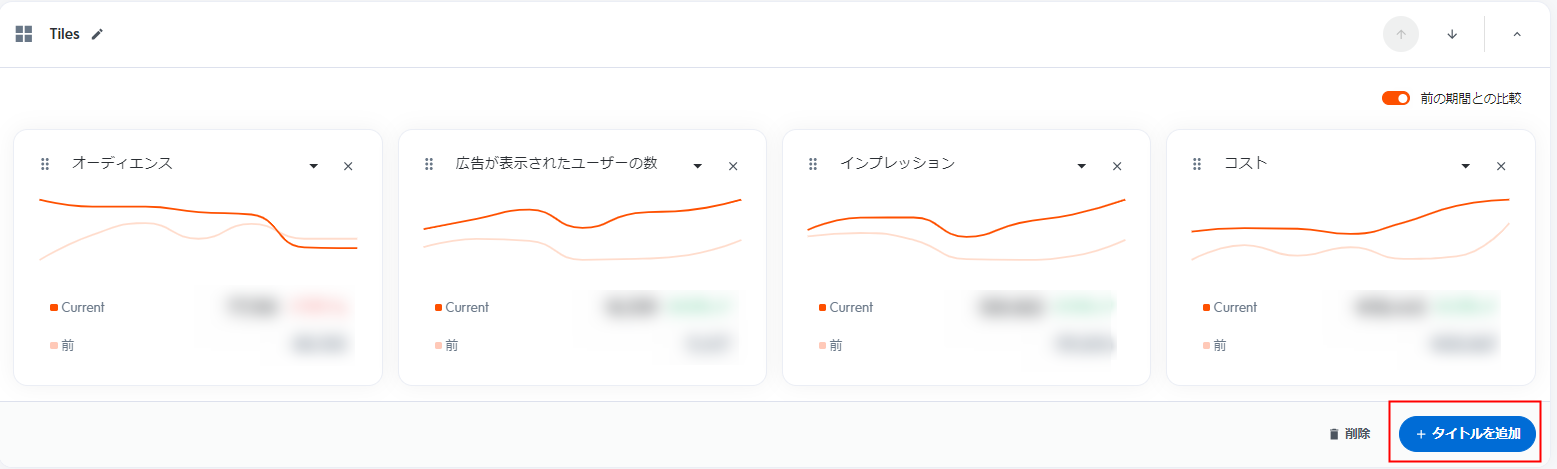Open the コスト tile dropdown arrow
1557x469 pixels.
click(1466, 166)
